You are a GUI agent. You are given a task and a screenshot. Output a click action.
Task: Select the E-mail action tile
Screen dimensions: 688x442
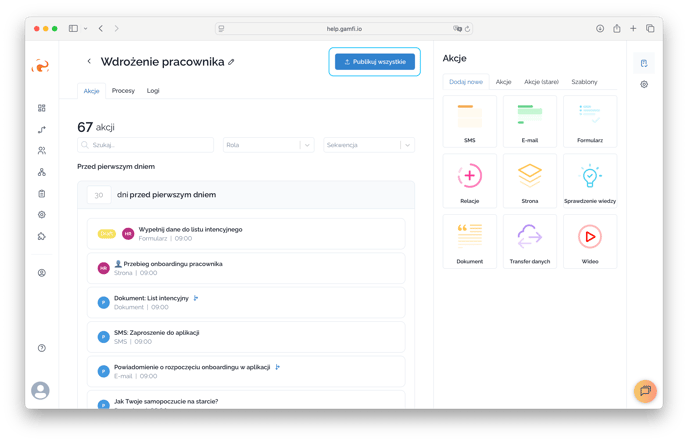click(530, 121)
